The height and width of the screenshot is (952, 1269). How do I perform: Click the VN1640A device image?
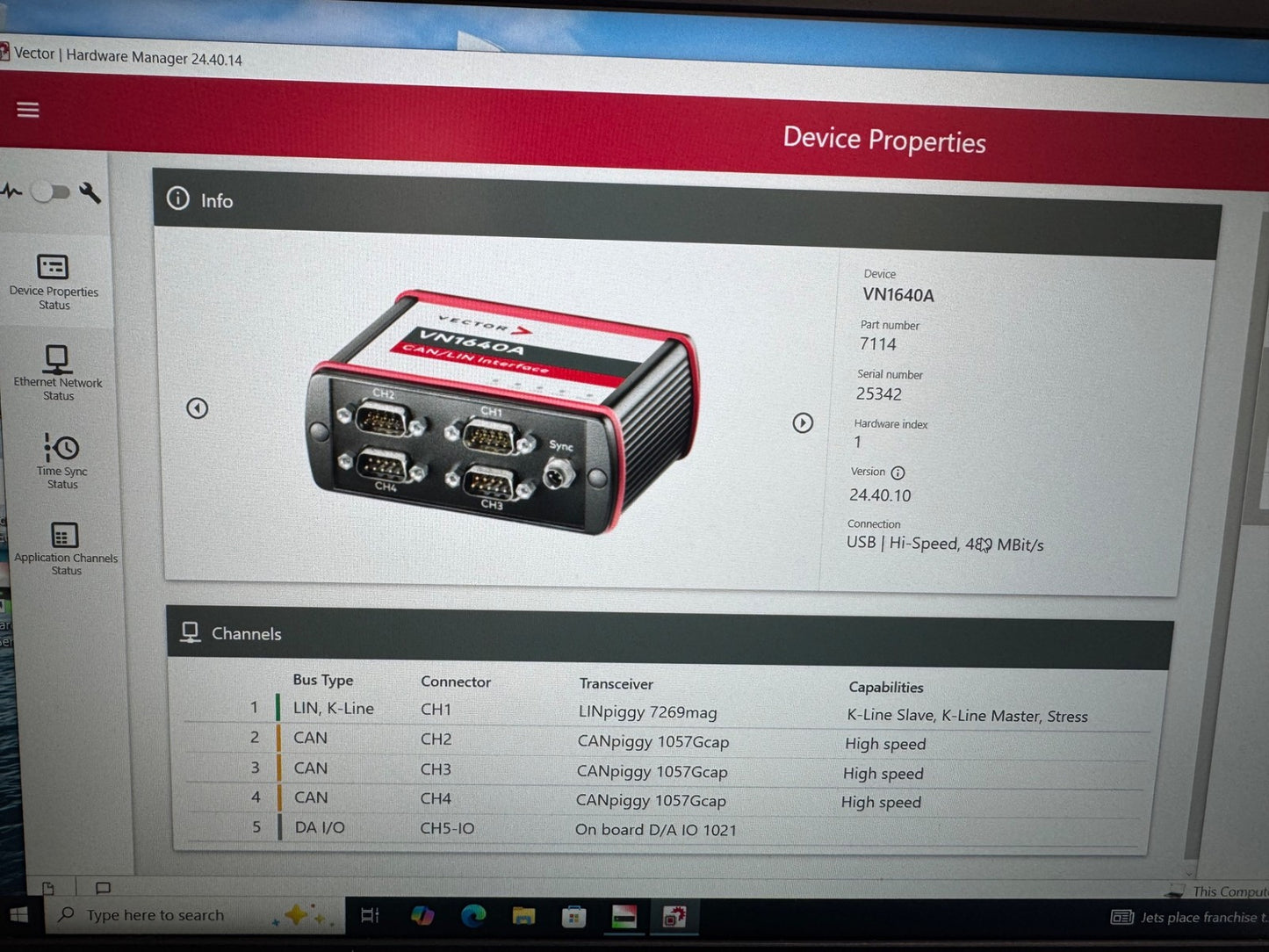click(x=504, y=412)
